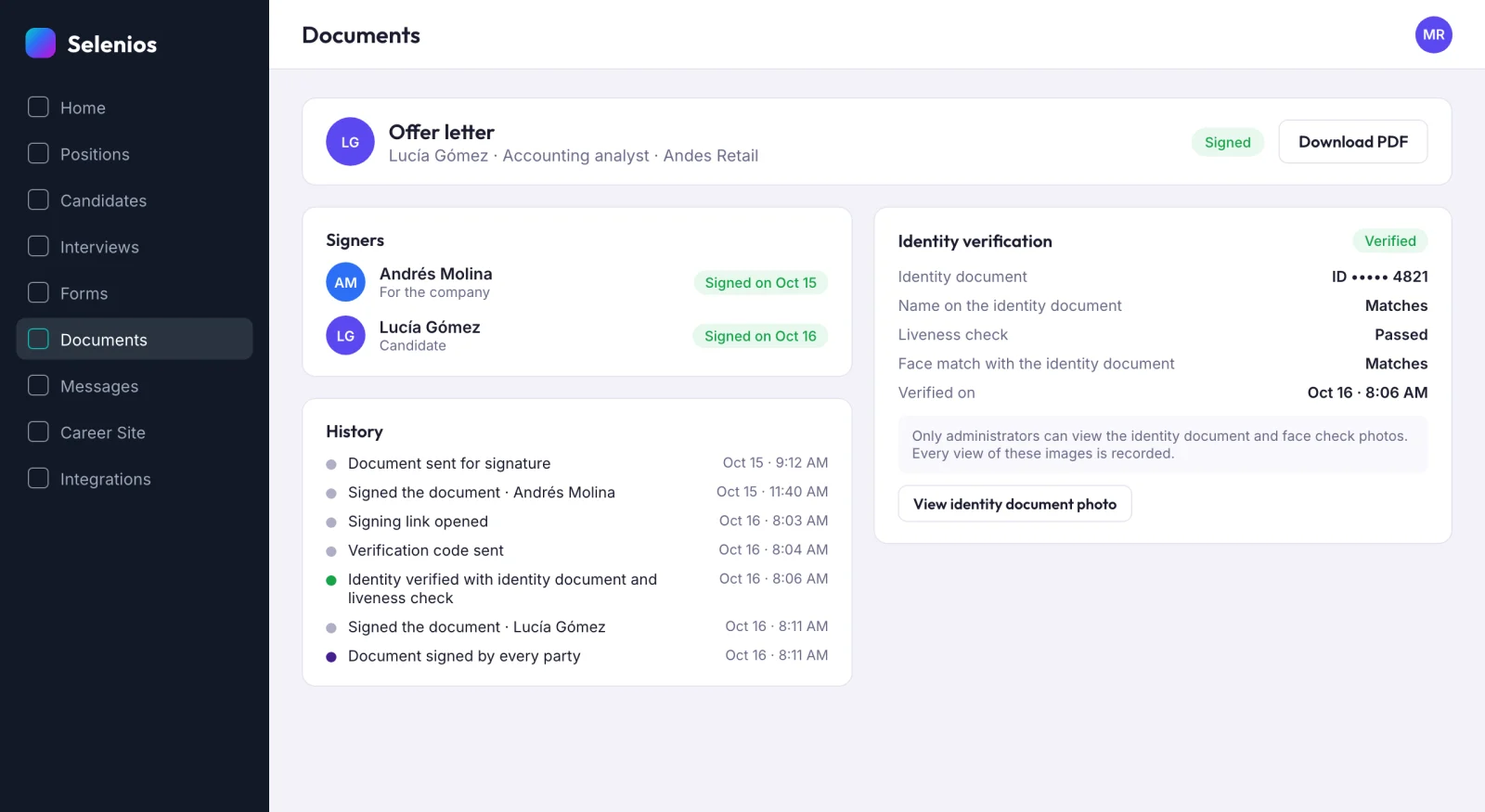Viewport: 1485px width, 812px height.
Task: Click purple dot of 'Document signed by every party'
Action: click(331, 657)
